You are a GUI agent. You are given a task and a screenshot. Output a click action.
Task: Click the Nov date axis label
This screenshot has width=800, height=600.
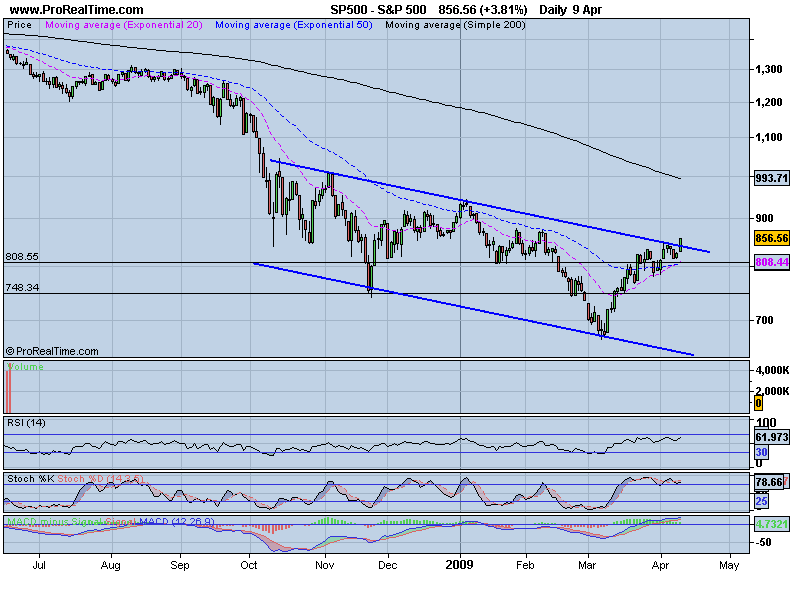point(325,565)
